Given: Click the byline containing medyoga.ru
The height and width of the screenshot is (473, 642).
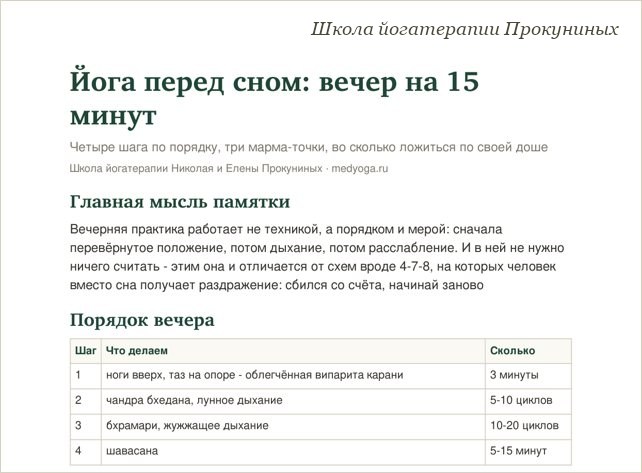Looking at the screenshot, I should point(229,168).
